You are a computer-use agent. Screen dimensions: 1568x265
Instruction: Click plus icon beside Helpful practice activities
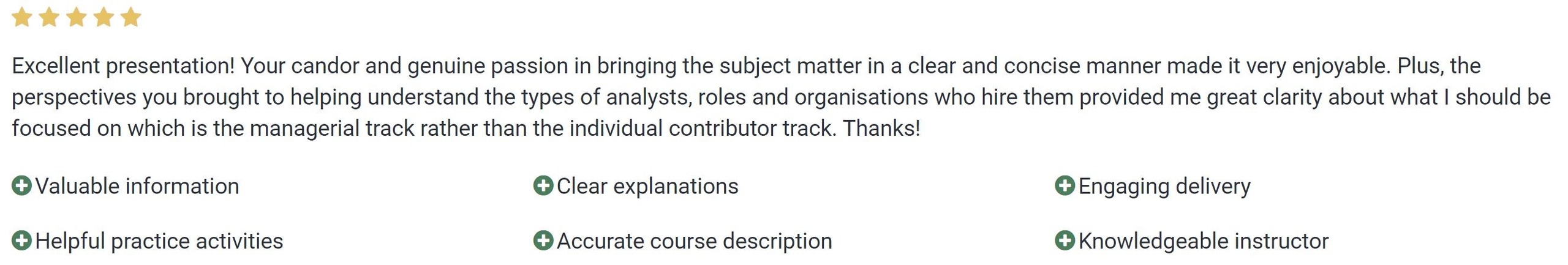21,241
